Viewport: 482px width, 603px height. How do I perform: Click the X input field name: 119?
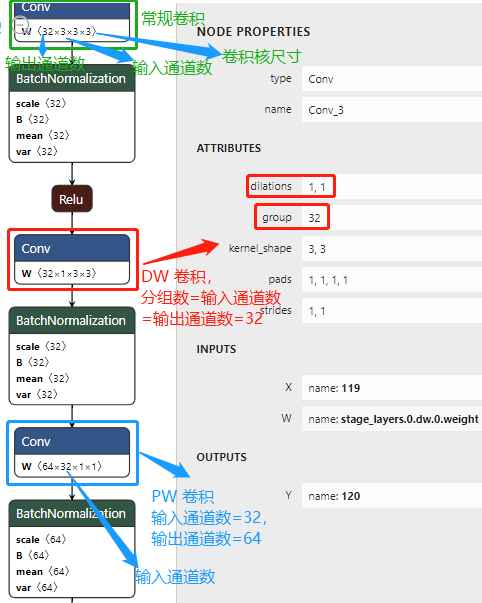tap(392, 388)
